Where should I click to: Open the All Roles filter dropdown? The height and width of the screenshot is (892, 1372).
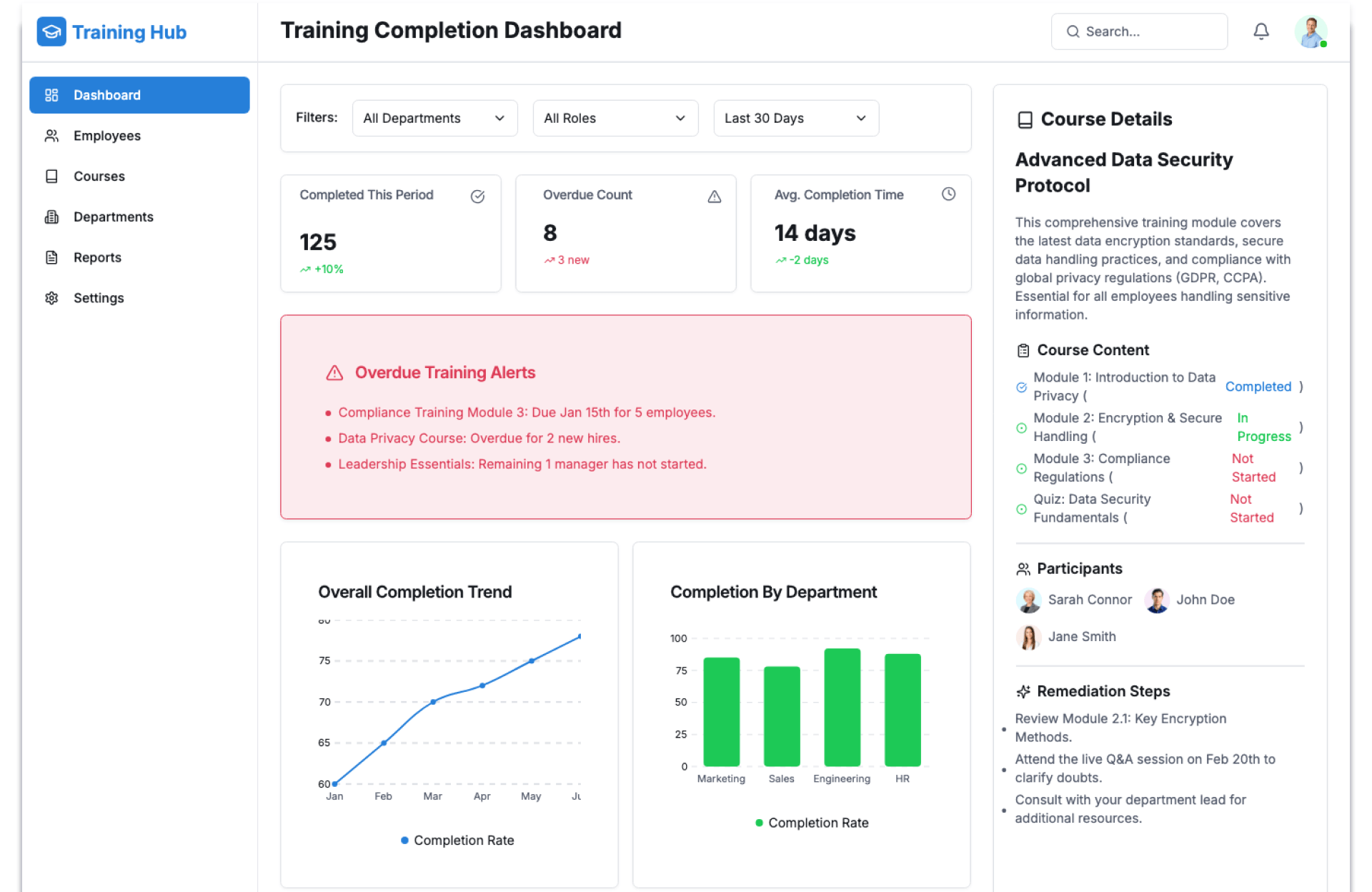tap(615, 118)
